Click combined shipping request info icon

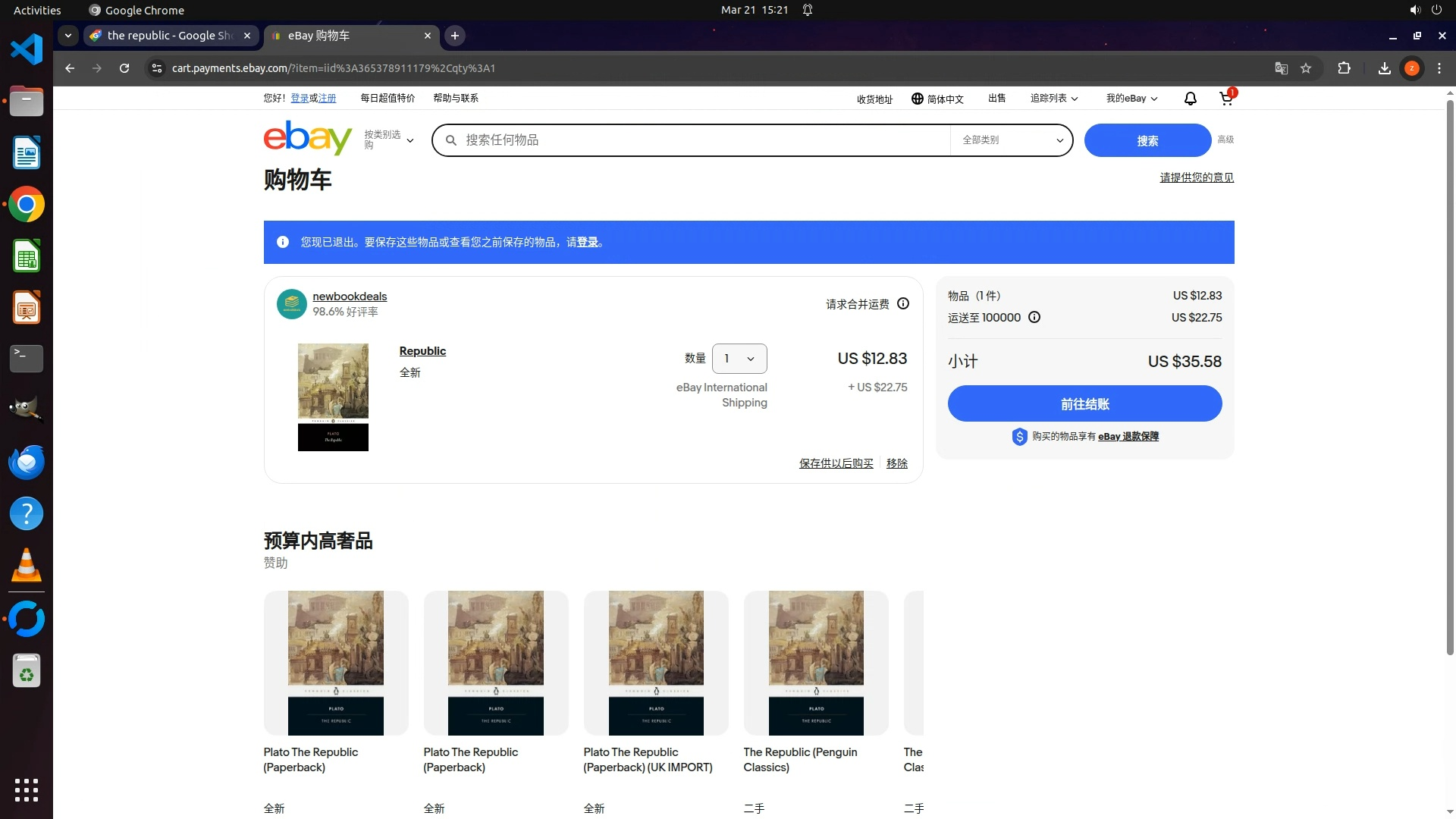pos(903,304)
